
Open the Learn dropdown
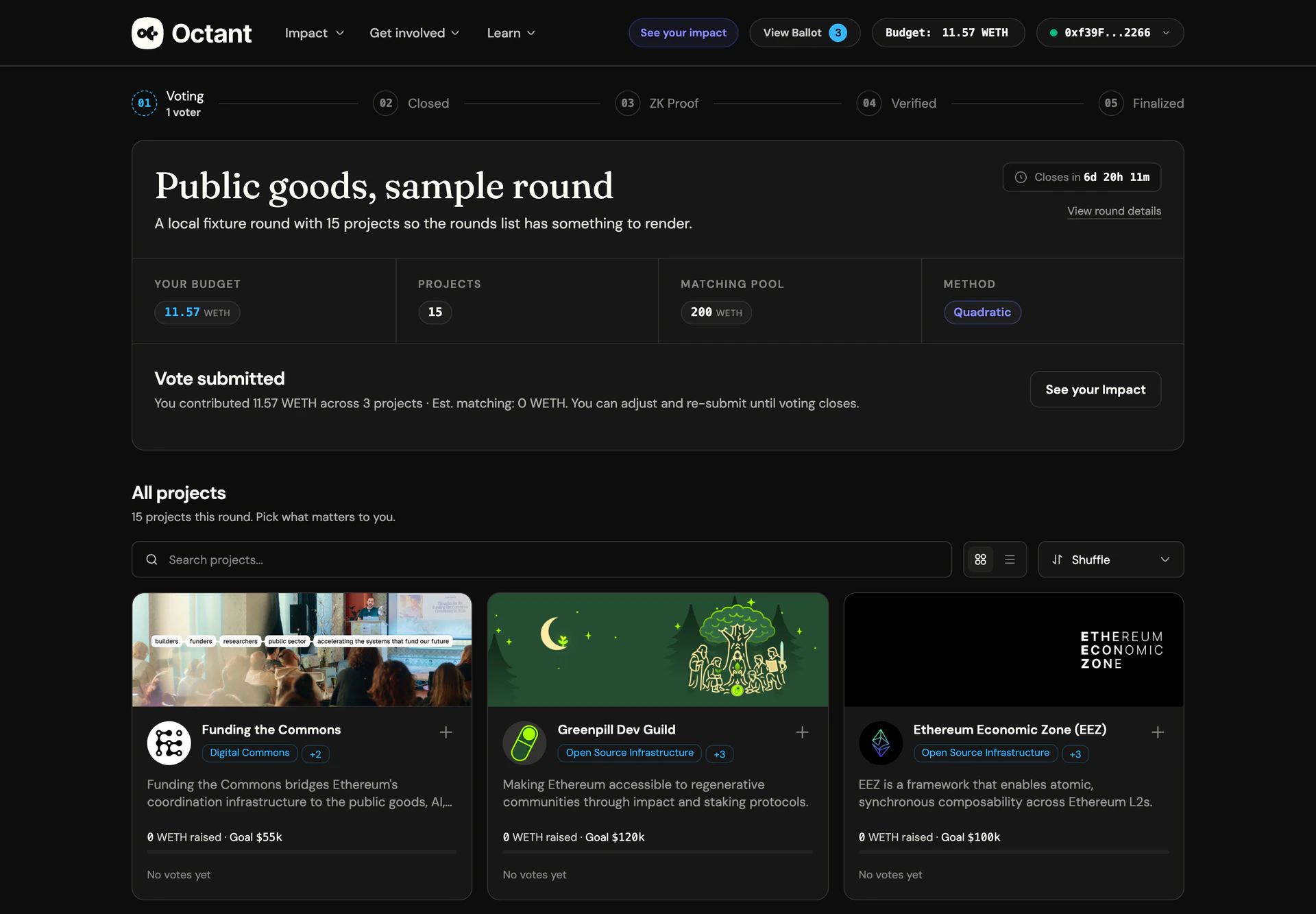pyautogui.click(x=511, y=33)
